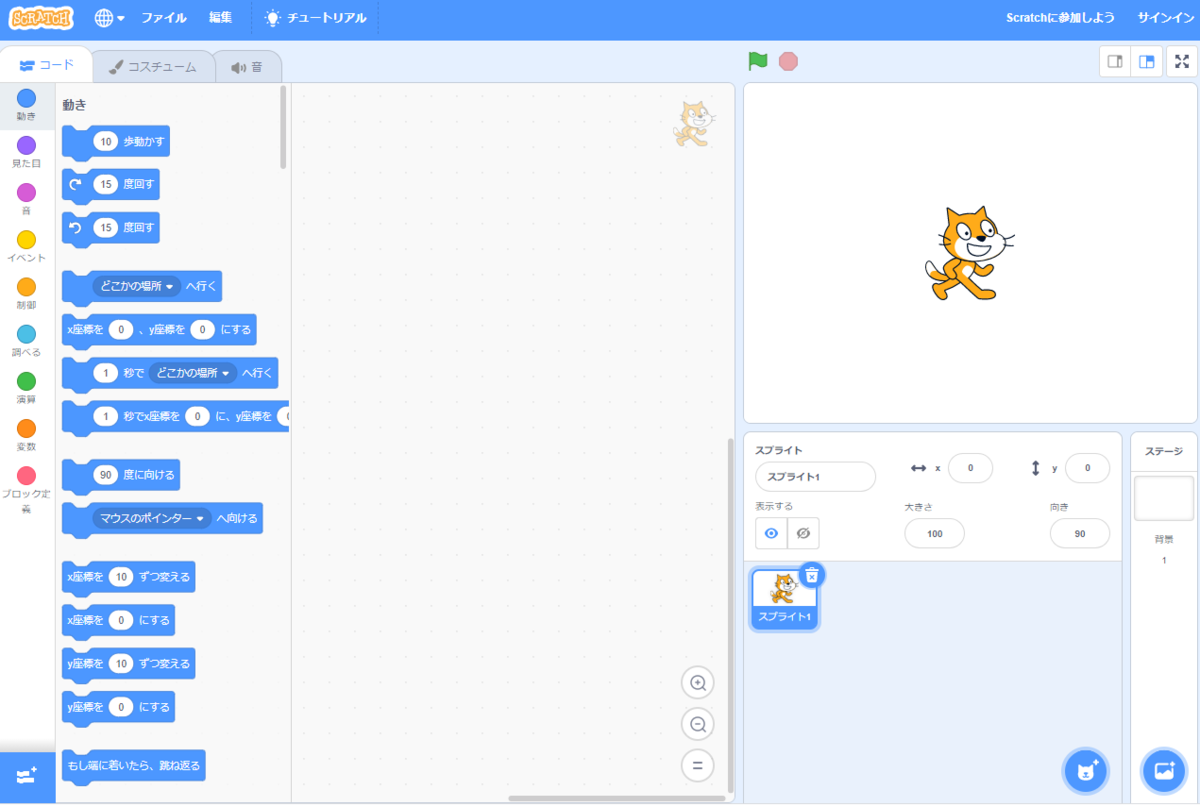
Task: Switch to the コスチューム tab
Action: (x=154, y=67)
